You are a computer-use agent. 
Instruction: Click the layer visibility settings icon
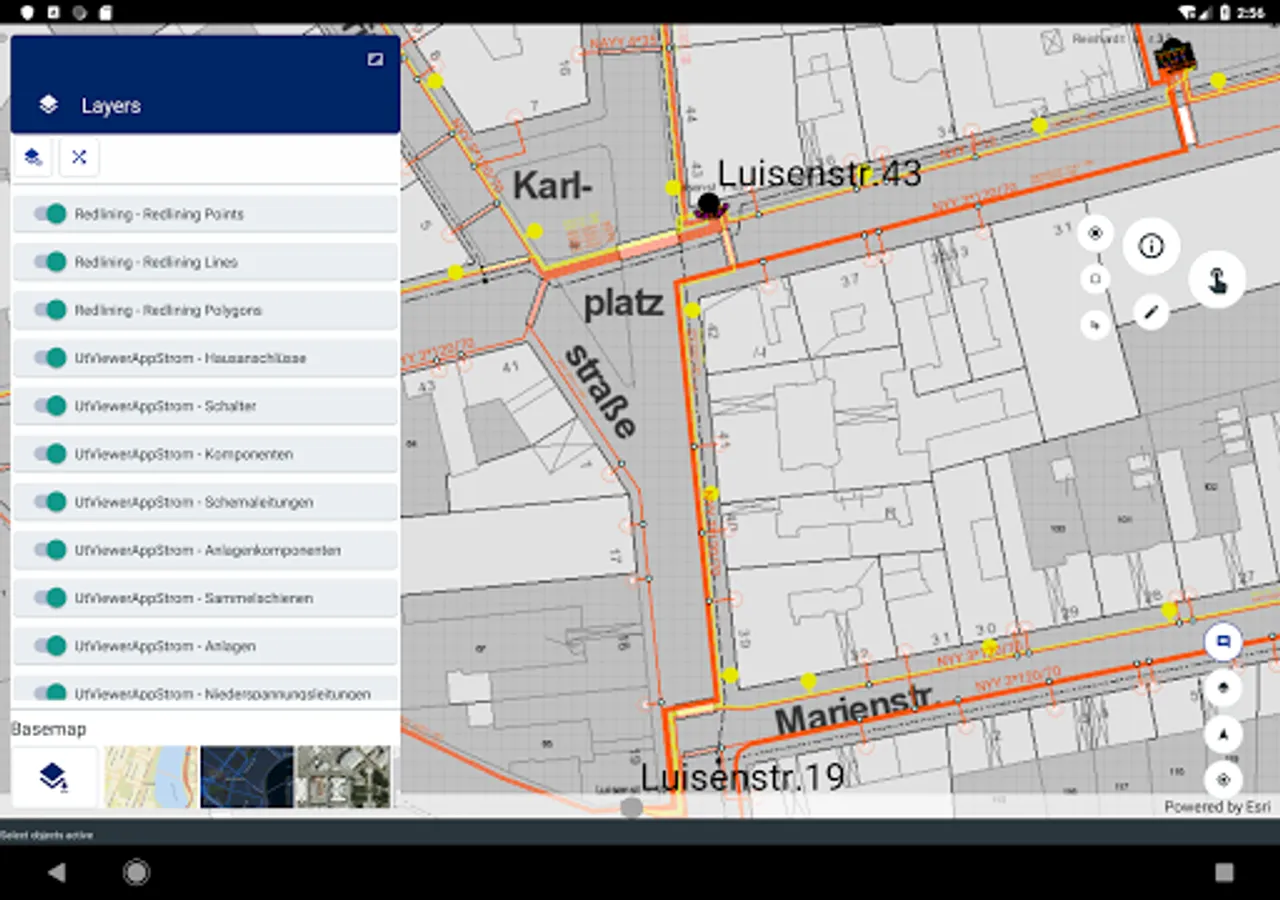34,157
